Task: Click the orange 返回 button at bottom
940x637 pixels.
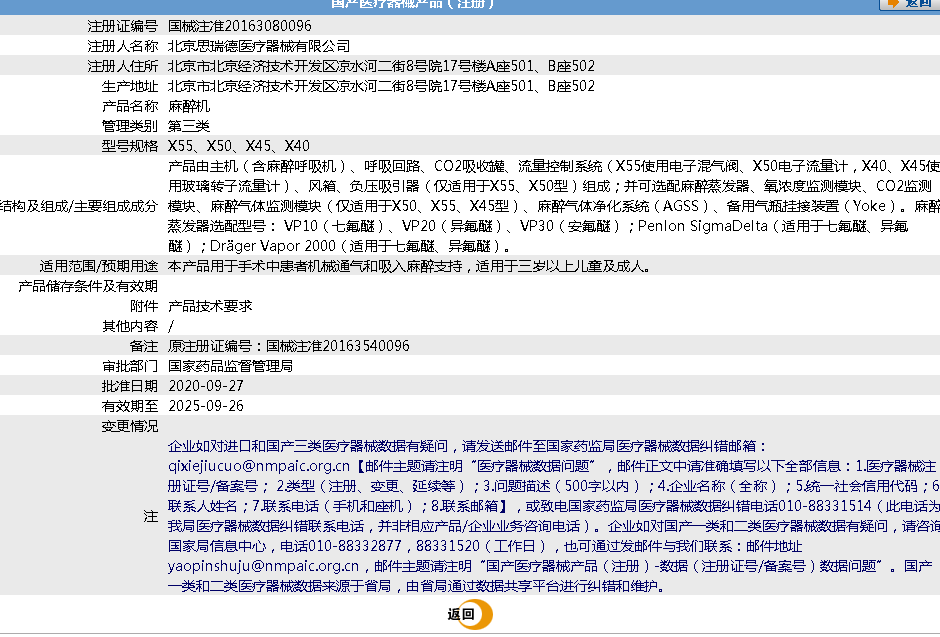Action: (x=470, y=614)
